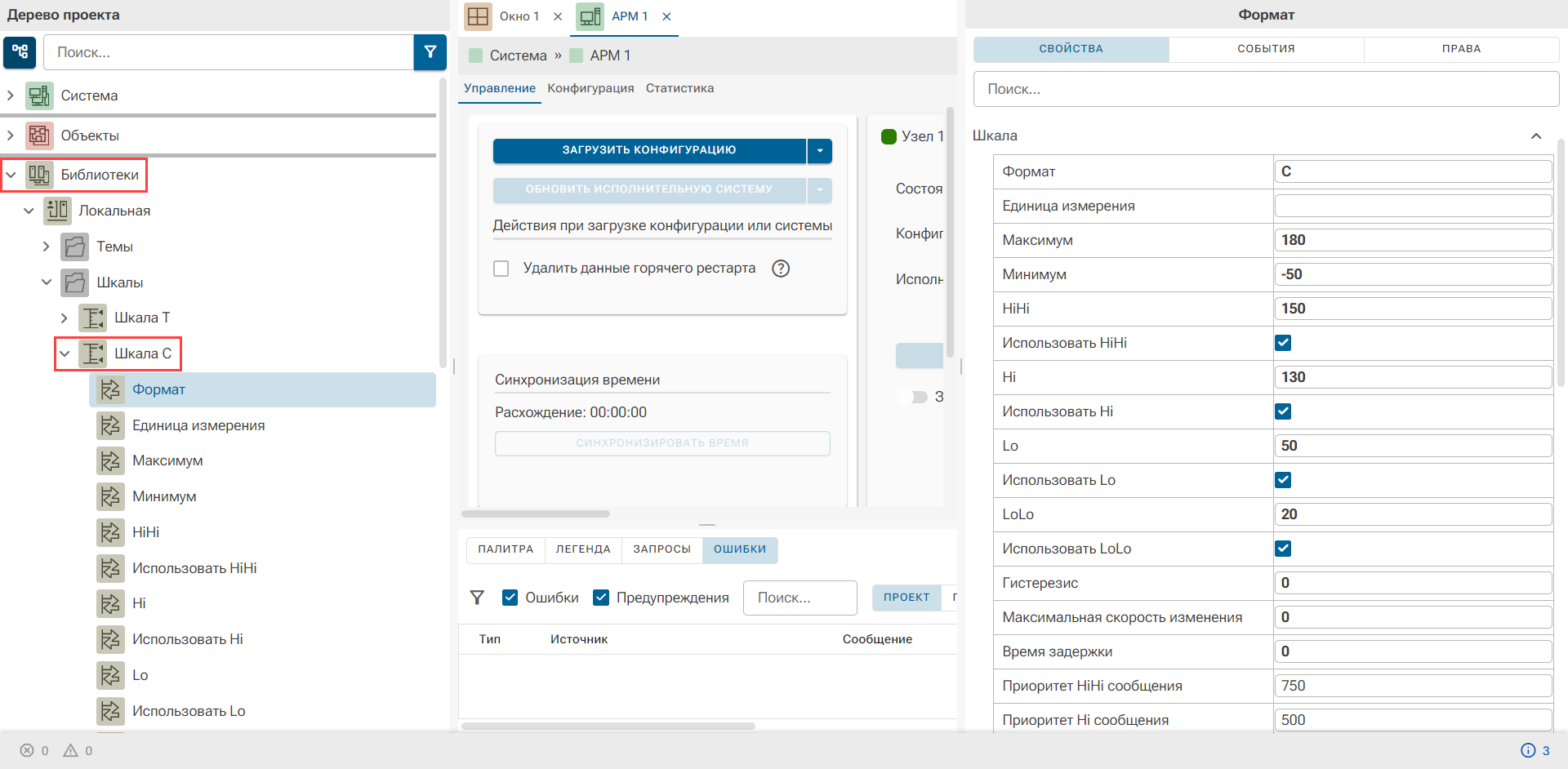Flip the toggle switch in the Узел 1 panel
Screen dimensions: 1568x769
[x=913, y=397]
